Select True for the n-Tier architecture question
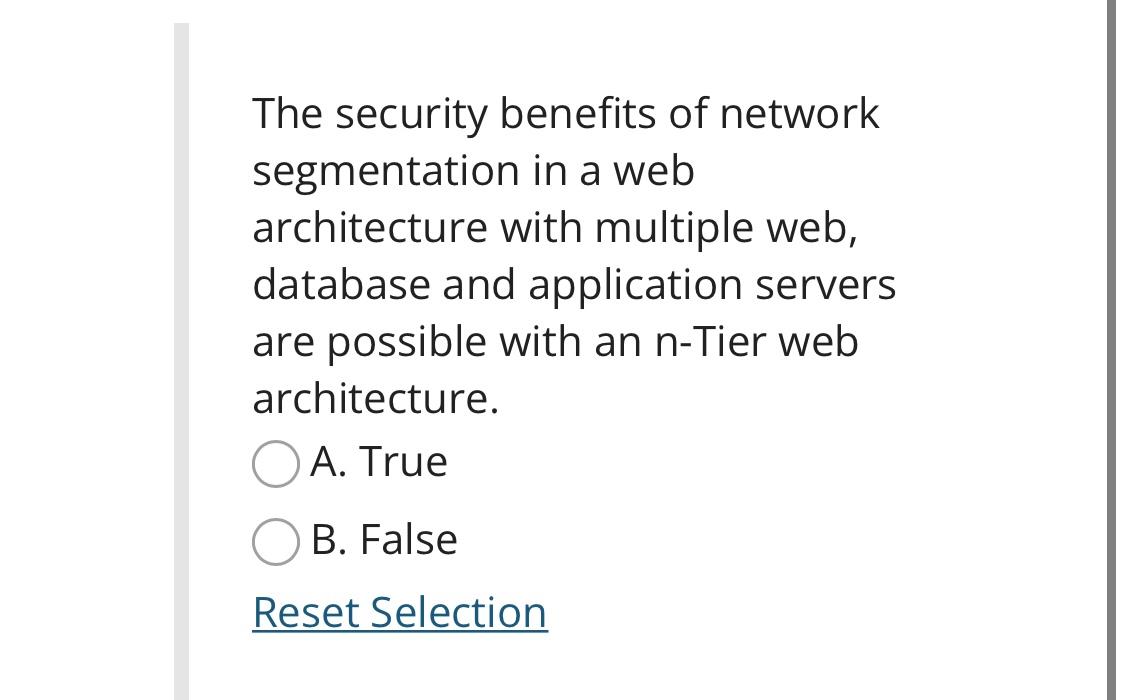This screenshot has height=700, width=1125. (275, 463)
